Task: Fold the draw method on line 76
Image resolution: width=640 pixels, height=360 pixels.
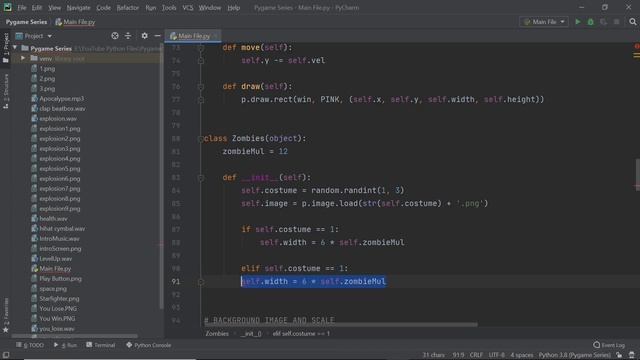Action: (200, 87)
